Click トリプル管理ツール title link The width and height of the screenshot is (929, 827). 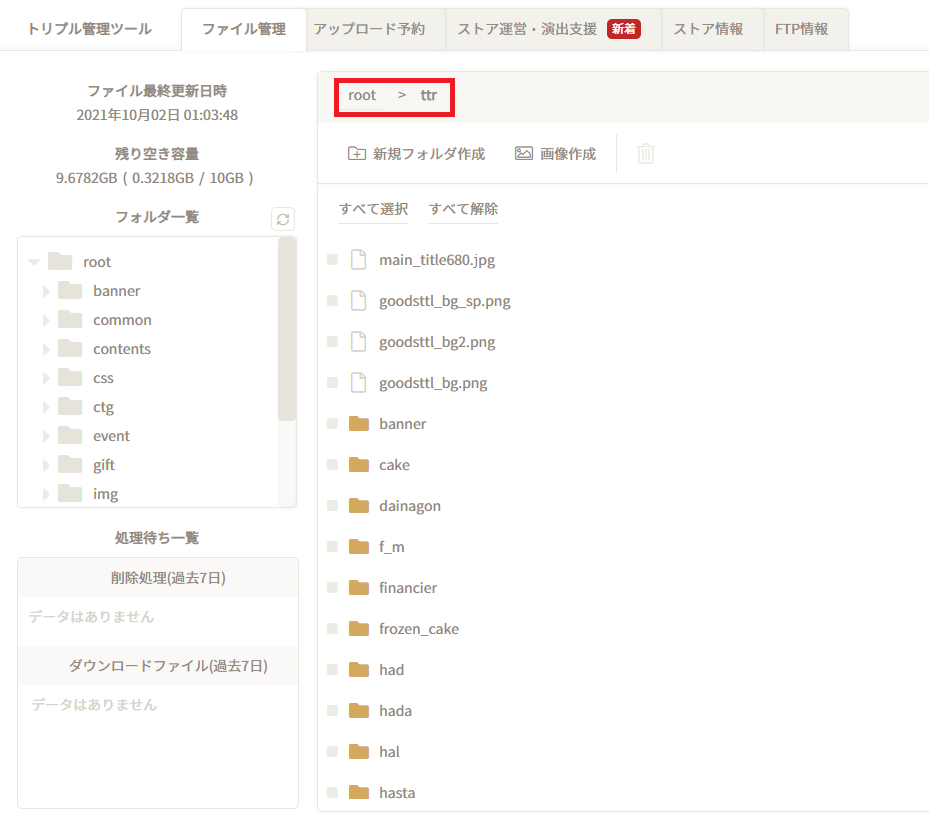[89, 29]
